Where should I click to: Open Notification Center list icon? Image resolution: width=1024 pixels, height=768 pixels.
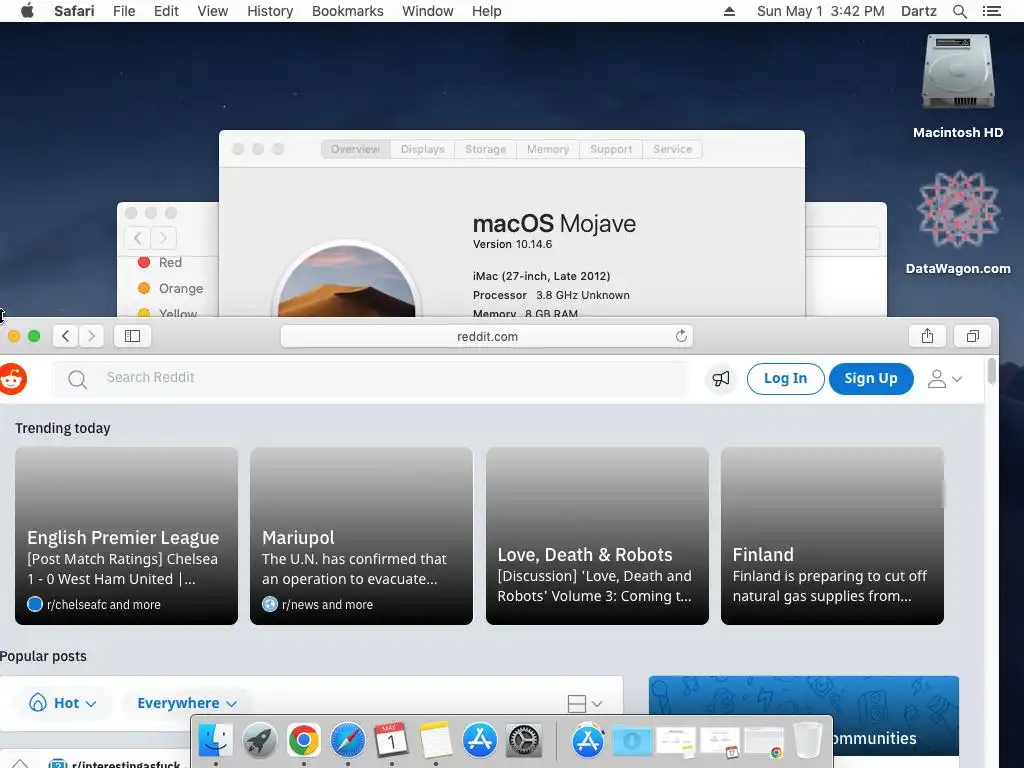(991, 11)
